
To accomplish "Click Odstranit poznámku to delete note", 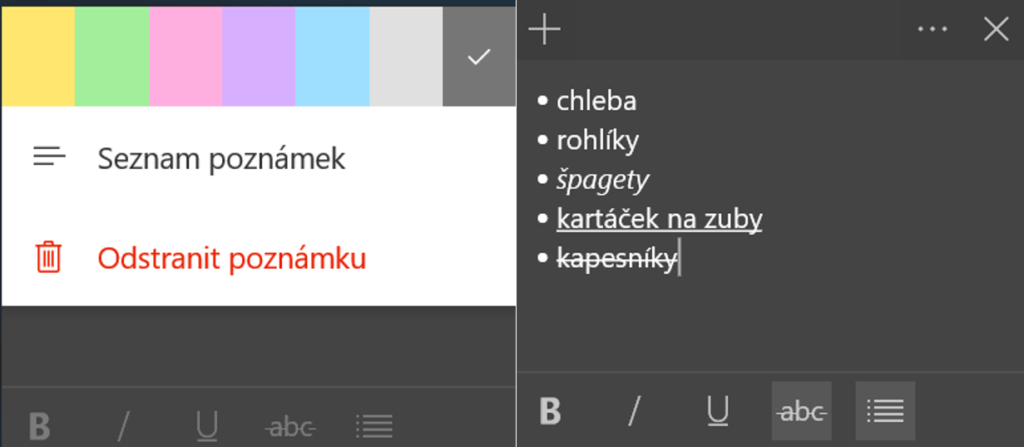I will click(231, 258).
